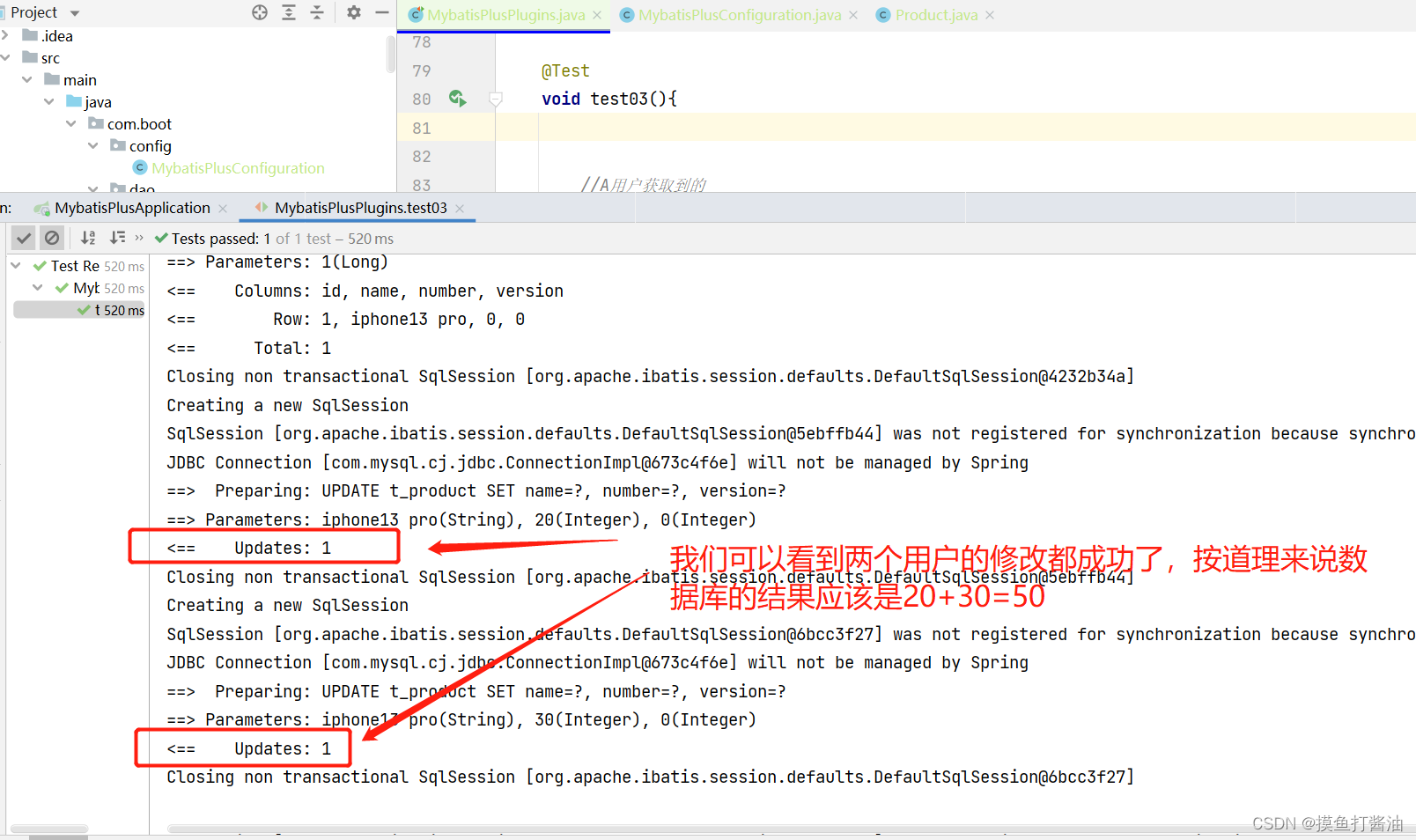
Task: Click the @Test annotation in editor
Action: (x=565, y=70)
